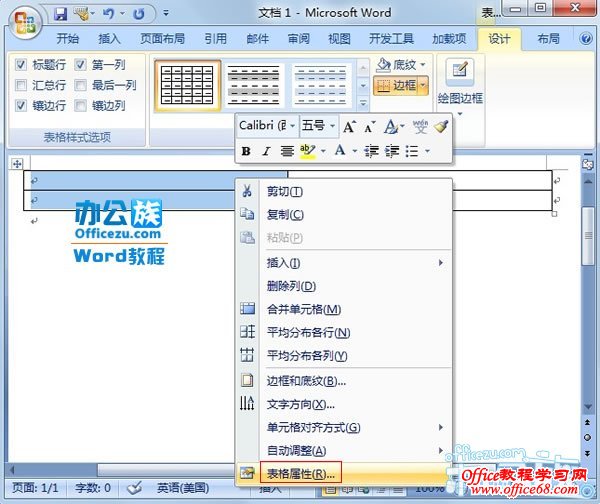Click Styles A icon in mini toolbar

[391, 127]
